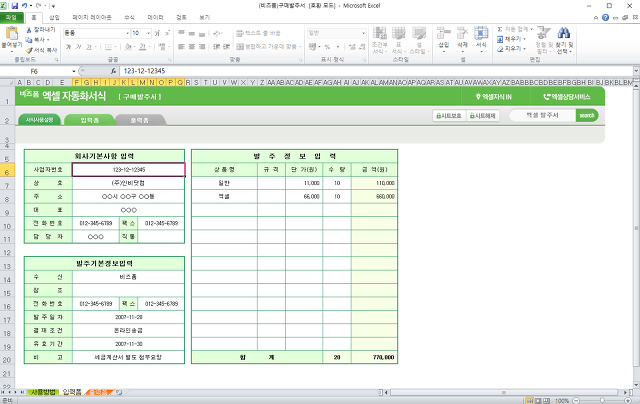640x404 pixels.
Task: Open AutoSum (자동 합계) dropdown arrow
Action: pyautogui.click(x=531, y=29)
